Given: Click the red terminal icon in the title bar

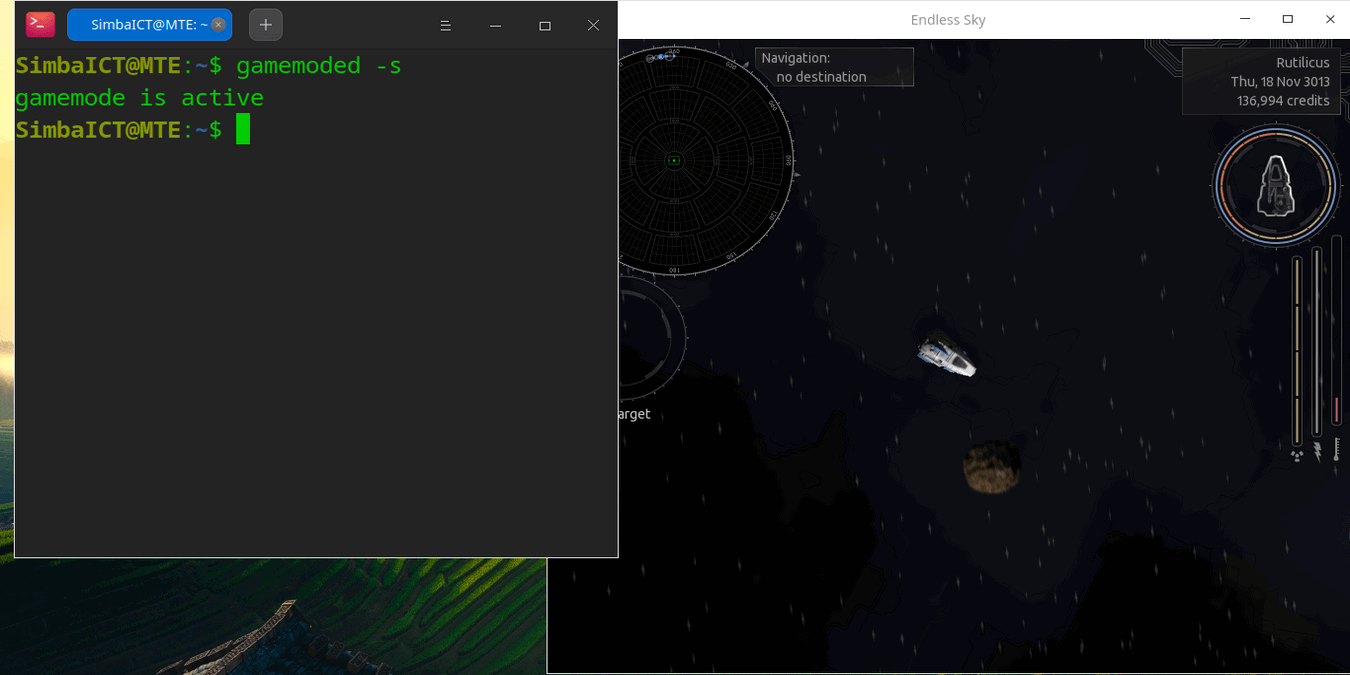Looking at the screenshot, I should (x=38, y=22).
